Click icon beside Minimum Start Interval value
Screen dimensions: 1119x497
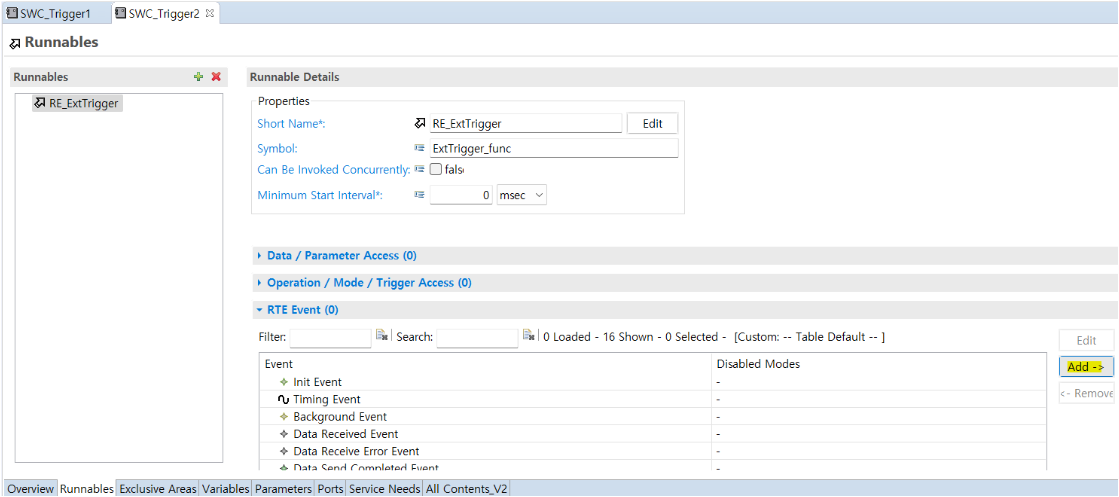click(x=420, y=194)
